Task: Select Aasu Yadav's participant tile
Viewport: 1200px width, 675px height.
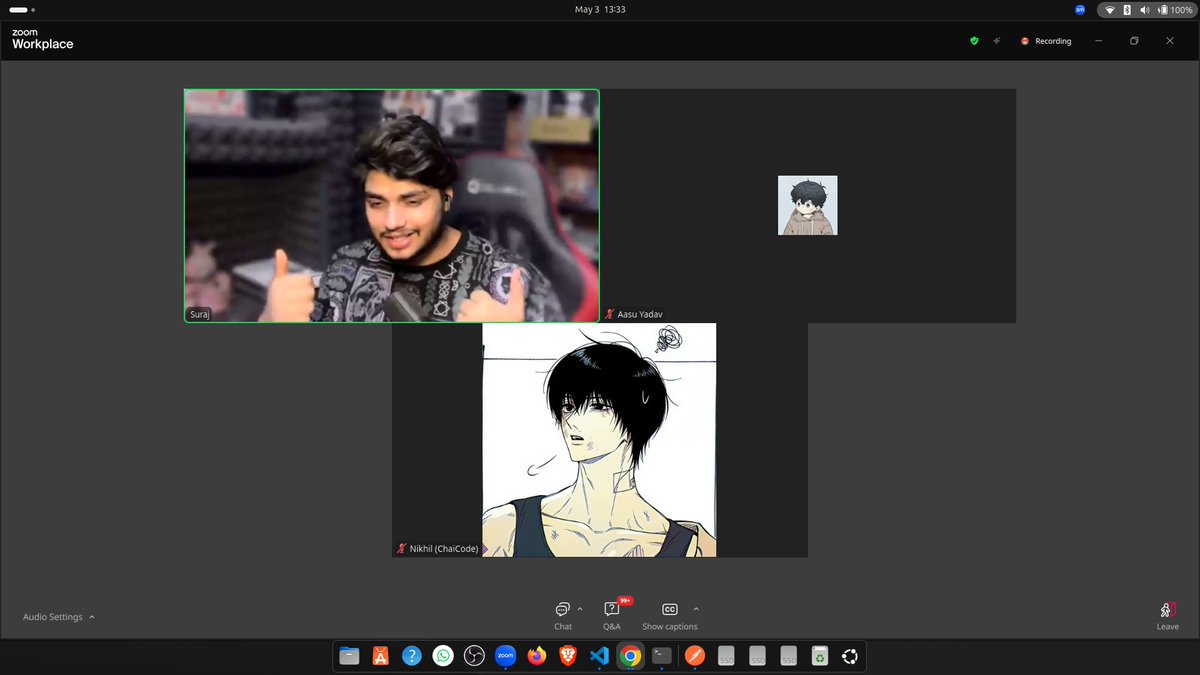Action: tap(808, 206)
